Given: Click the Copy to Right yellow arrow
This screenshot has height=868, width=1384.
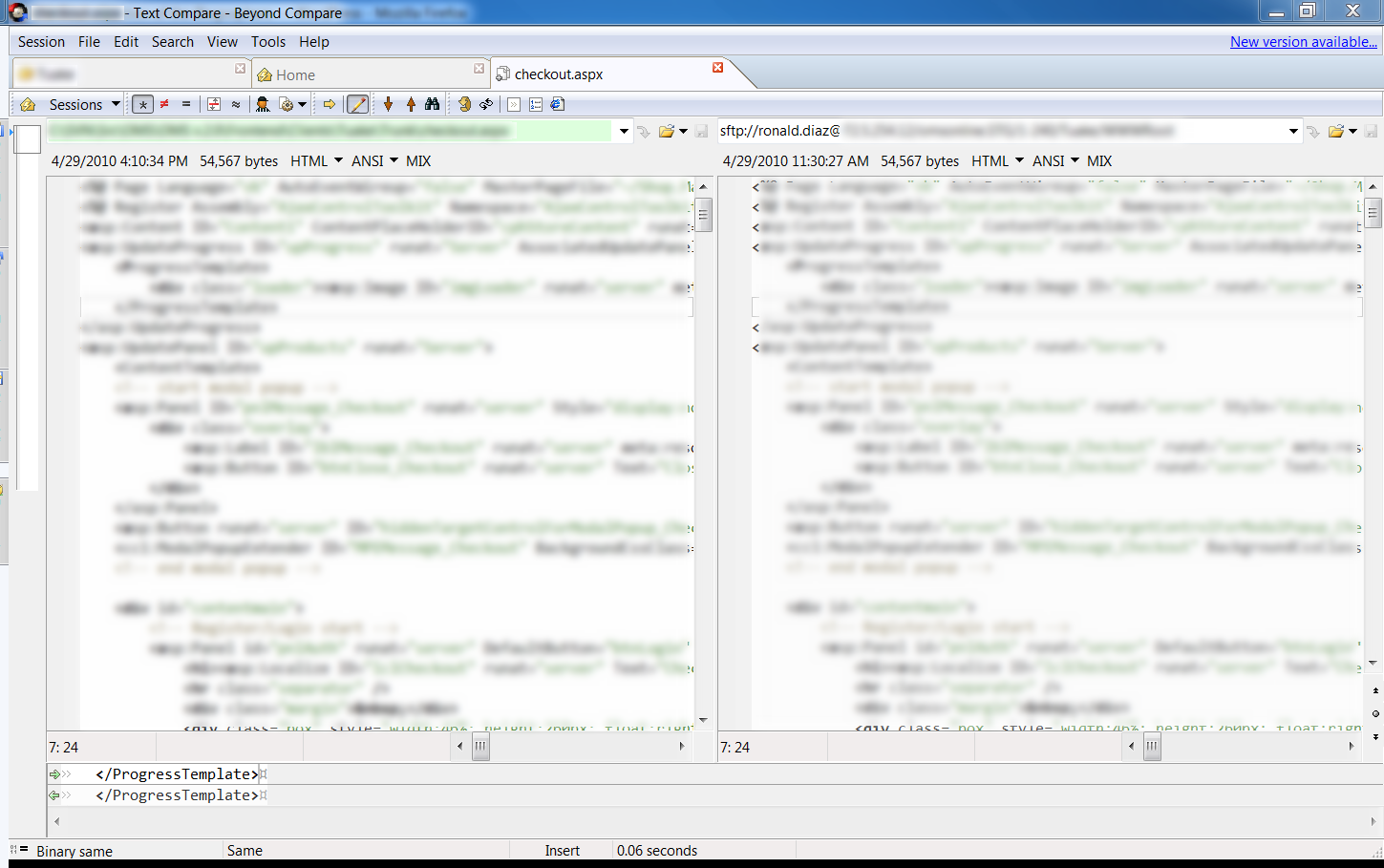Looking at the screenshot, I should click(x=330, y=104).
